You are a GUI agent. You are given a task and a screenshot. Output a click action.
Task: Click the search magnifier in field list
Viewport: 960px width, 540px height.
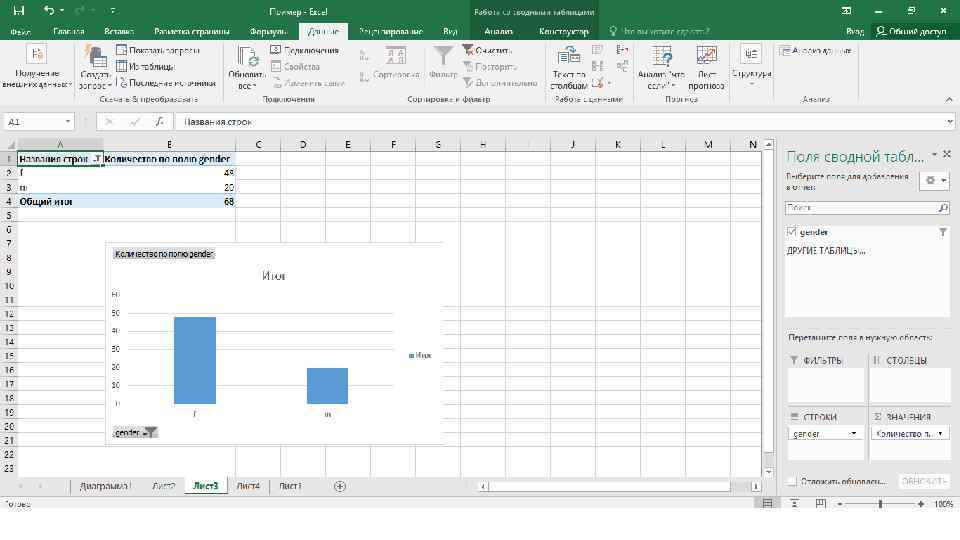(x=943, y=208)
